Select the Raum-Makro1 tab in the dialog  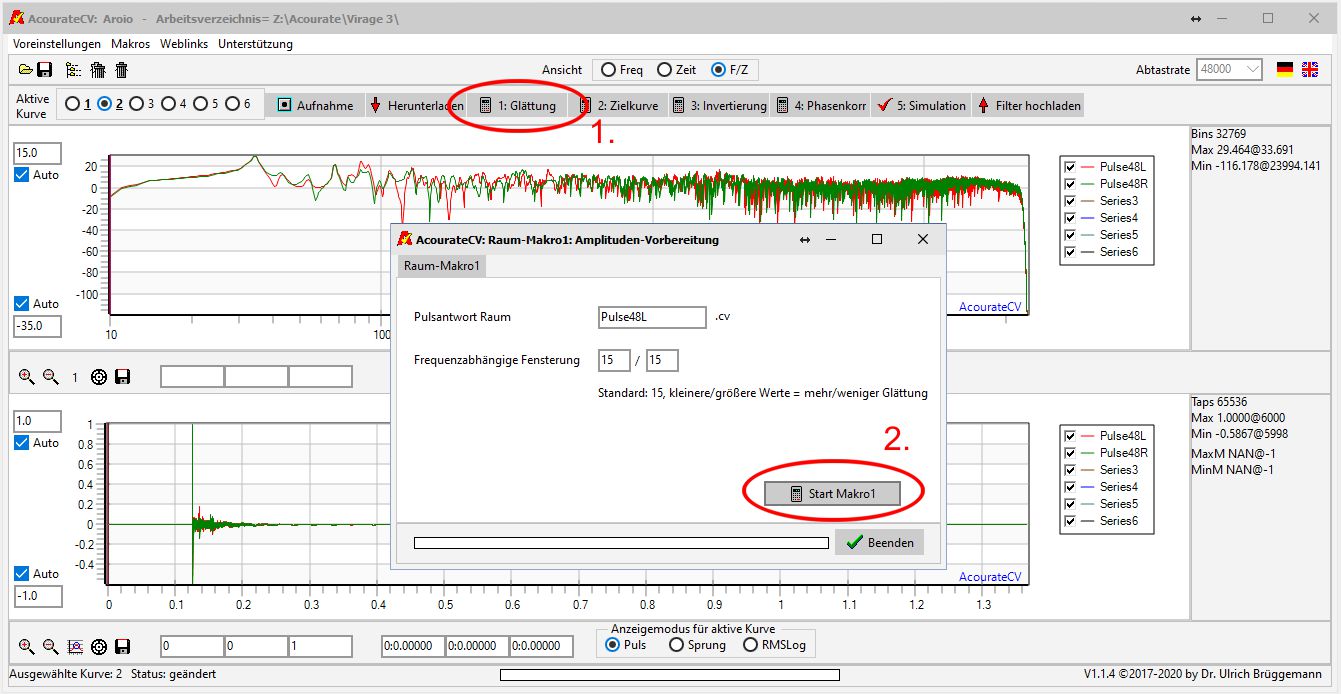coord(442,266)
